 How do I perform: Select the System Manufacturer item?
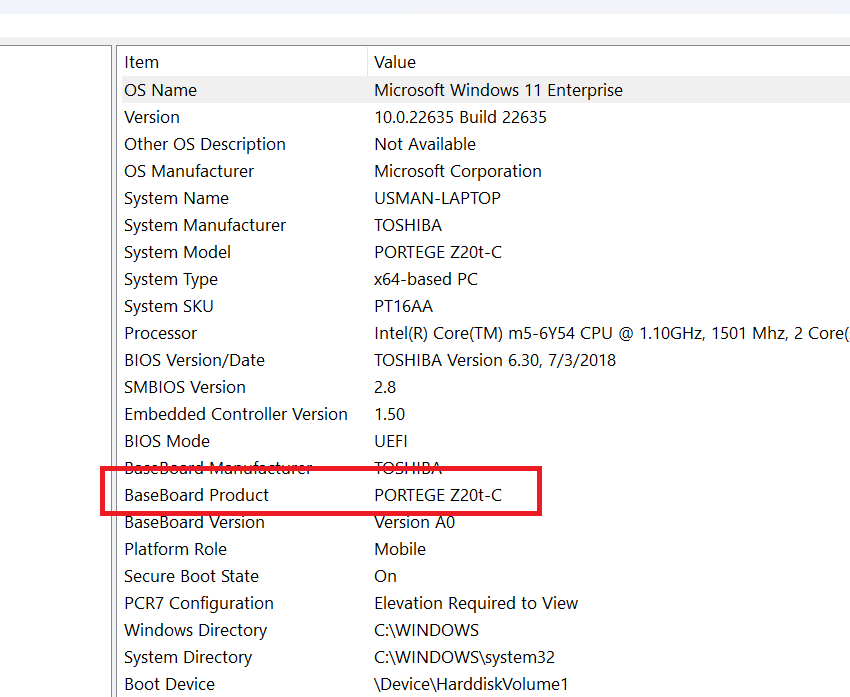205,225
